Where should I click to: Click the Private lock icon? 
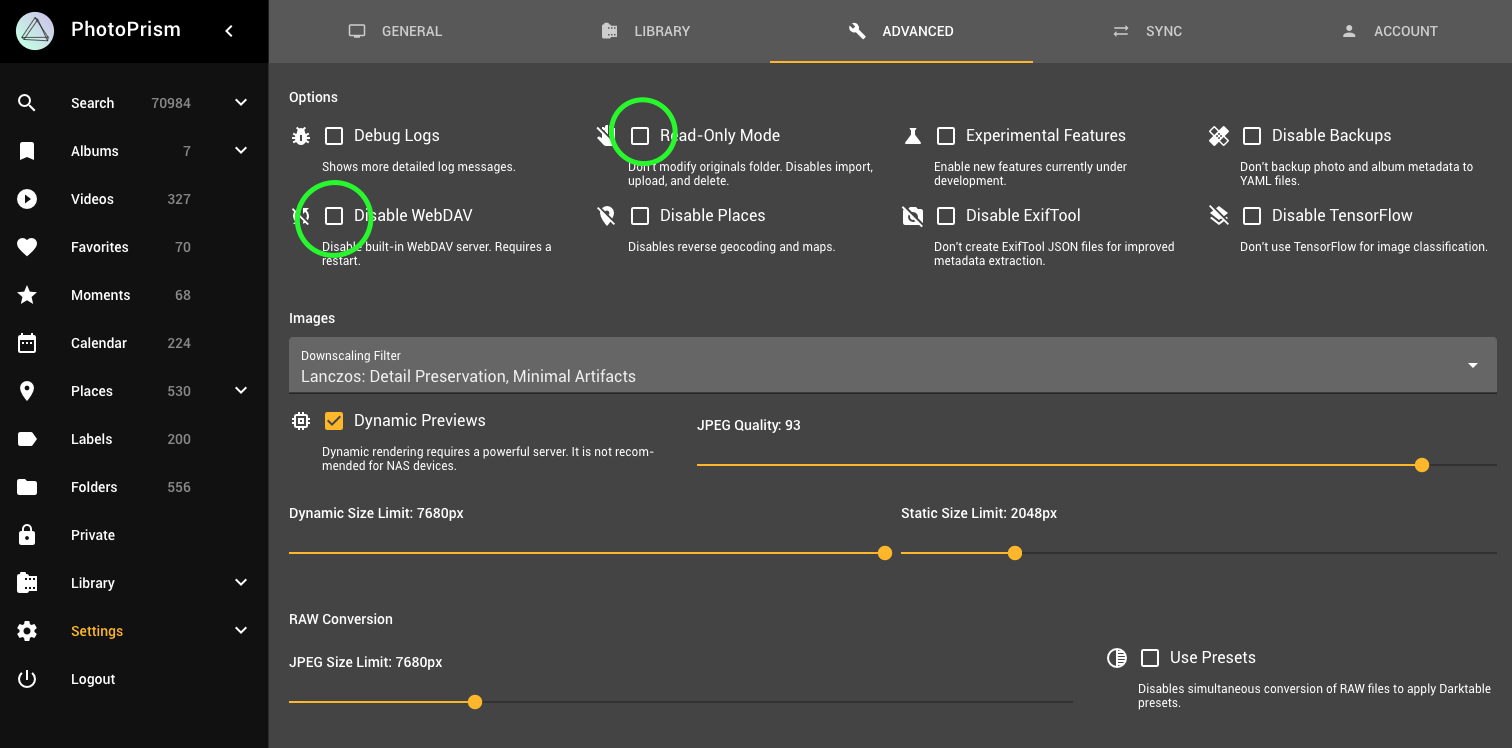pos(27,535)
